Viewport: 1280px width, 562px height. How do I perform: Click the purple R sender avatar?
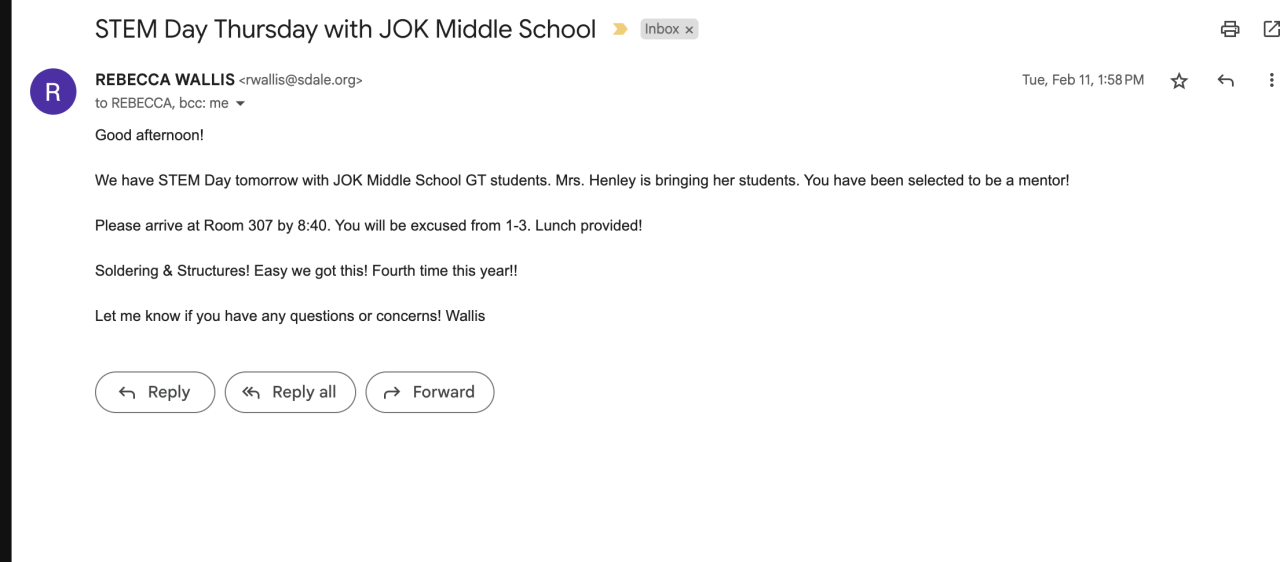click(x=53, y=92)
